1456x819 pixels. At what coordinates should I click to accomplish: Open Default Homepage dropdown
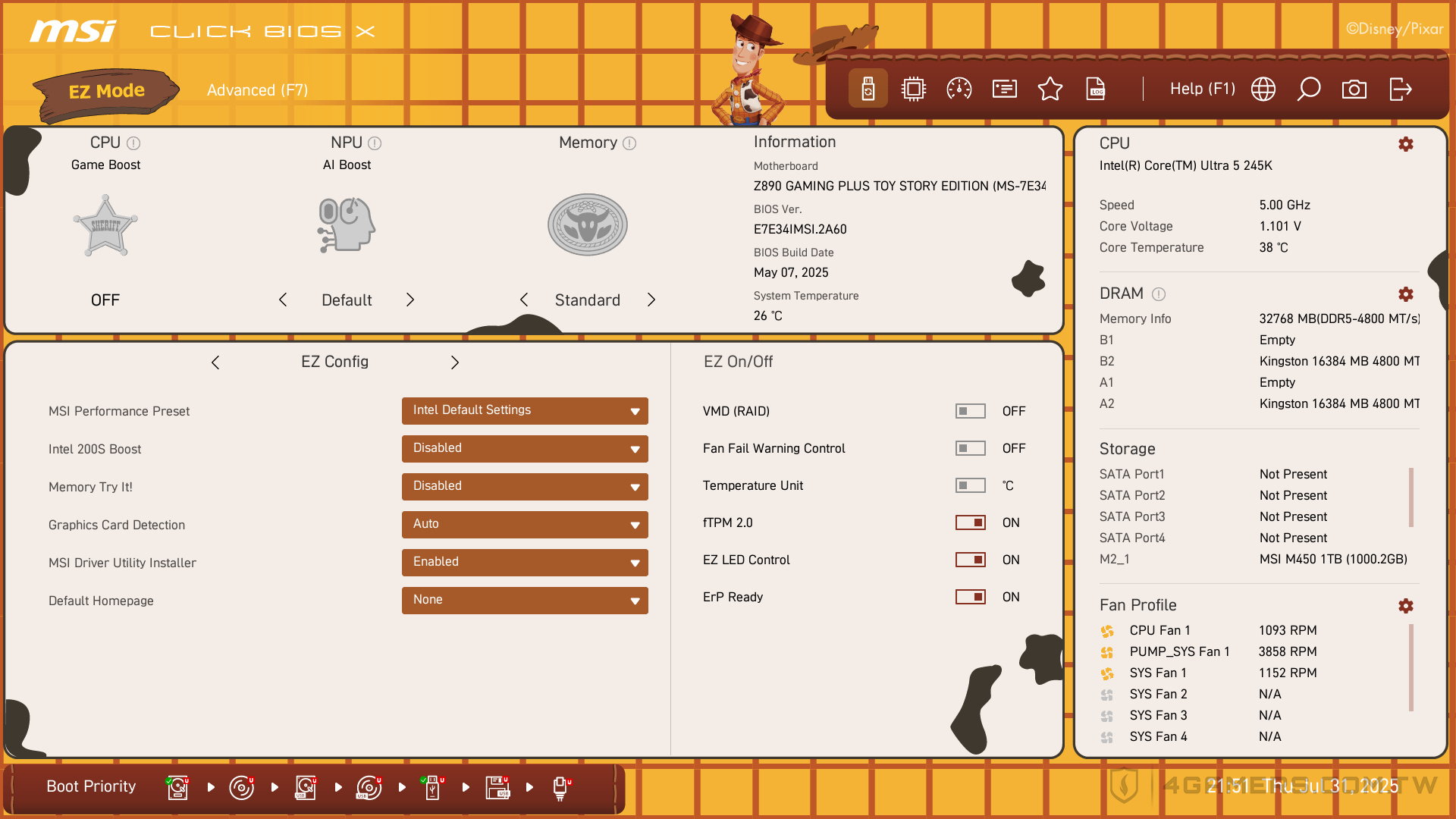525,601
